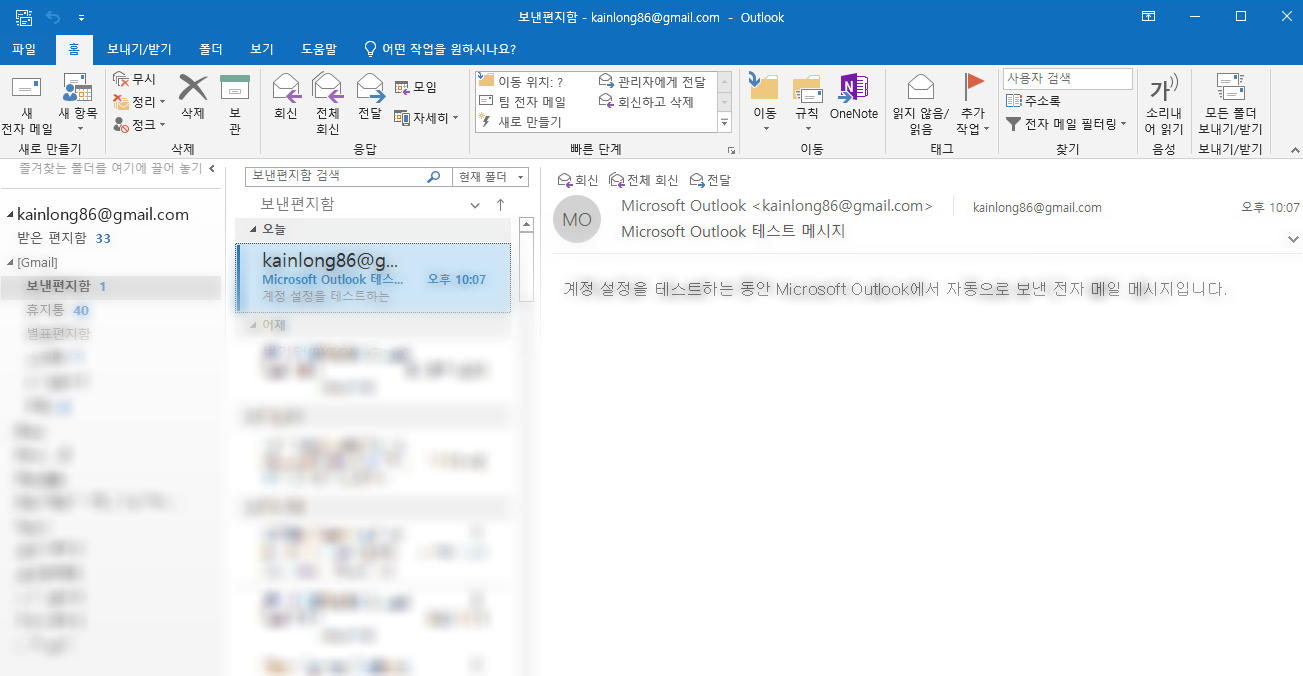Click the MO sender avatar
This screenshot has width=1303, height=676.
577,220
